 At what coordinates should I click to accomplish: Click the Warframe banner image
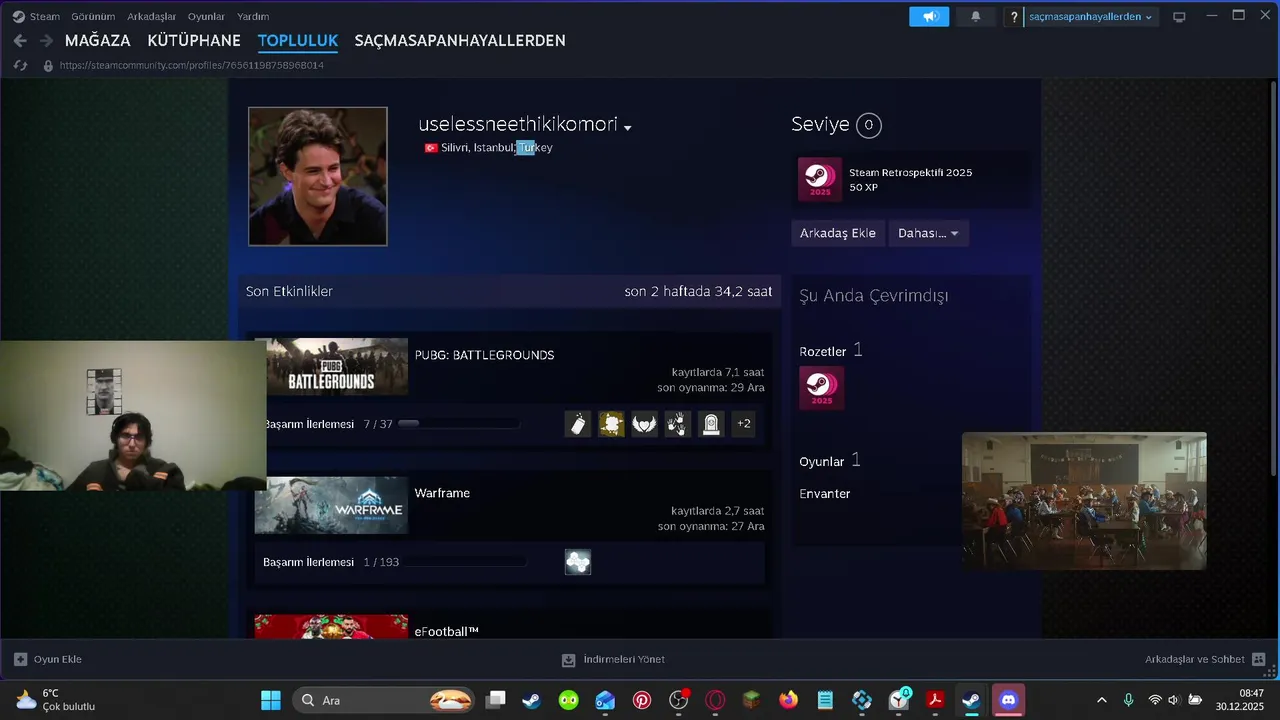click(x=331, y=505)
